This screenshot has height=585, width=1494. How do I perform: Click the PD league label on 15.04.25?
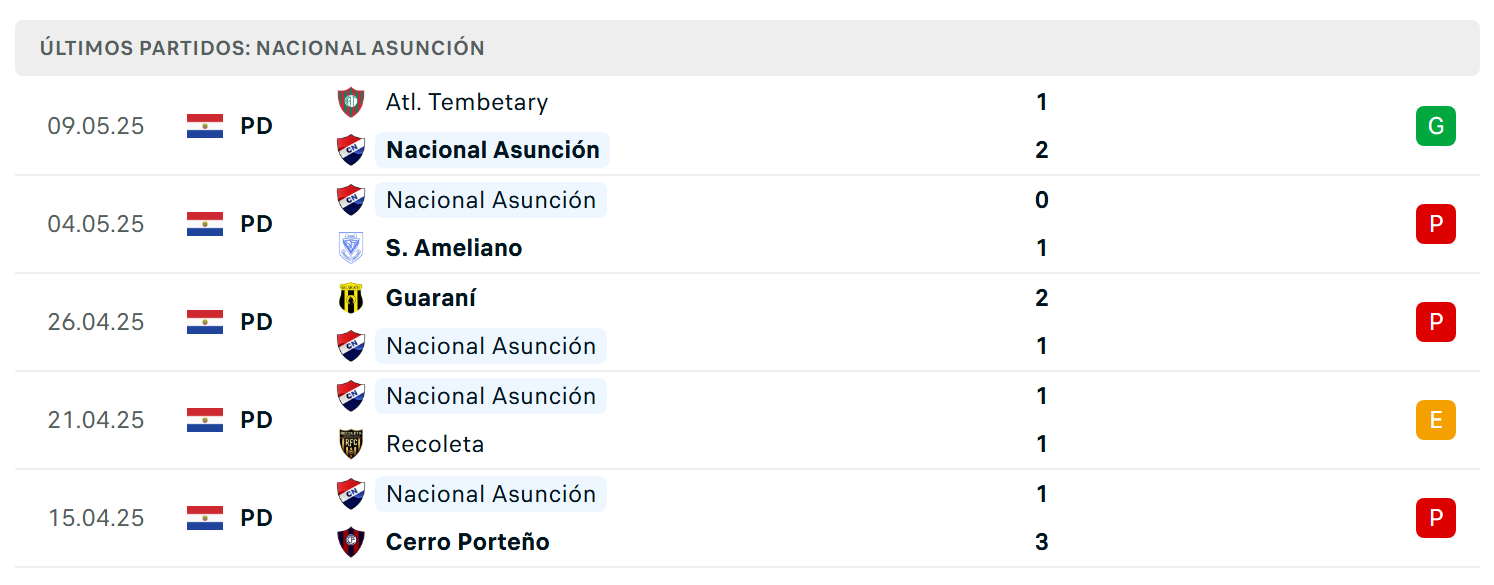tap(257, 518)
